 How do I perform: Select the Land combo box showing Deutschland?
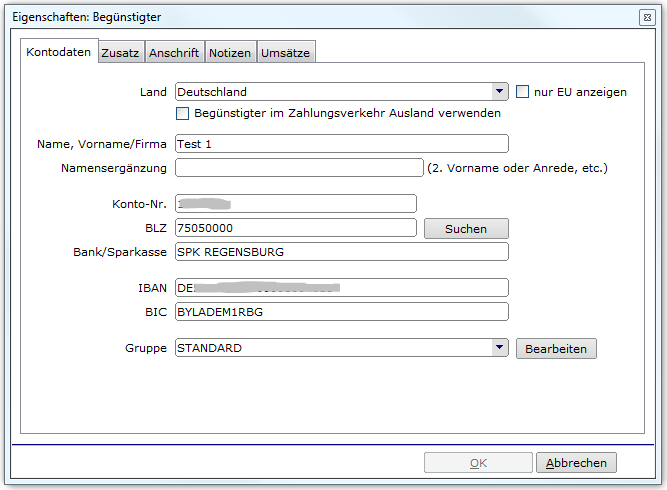342,92
